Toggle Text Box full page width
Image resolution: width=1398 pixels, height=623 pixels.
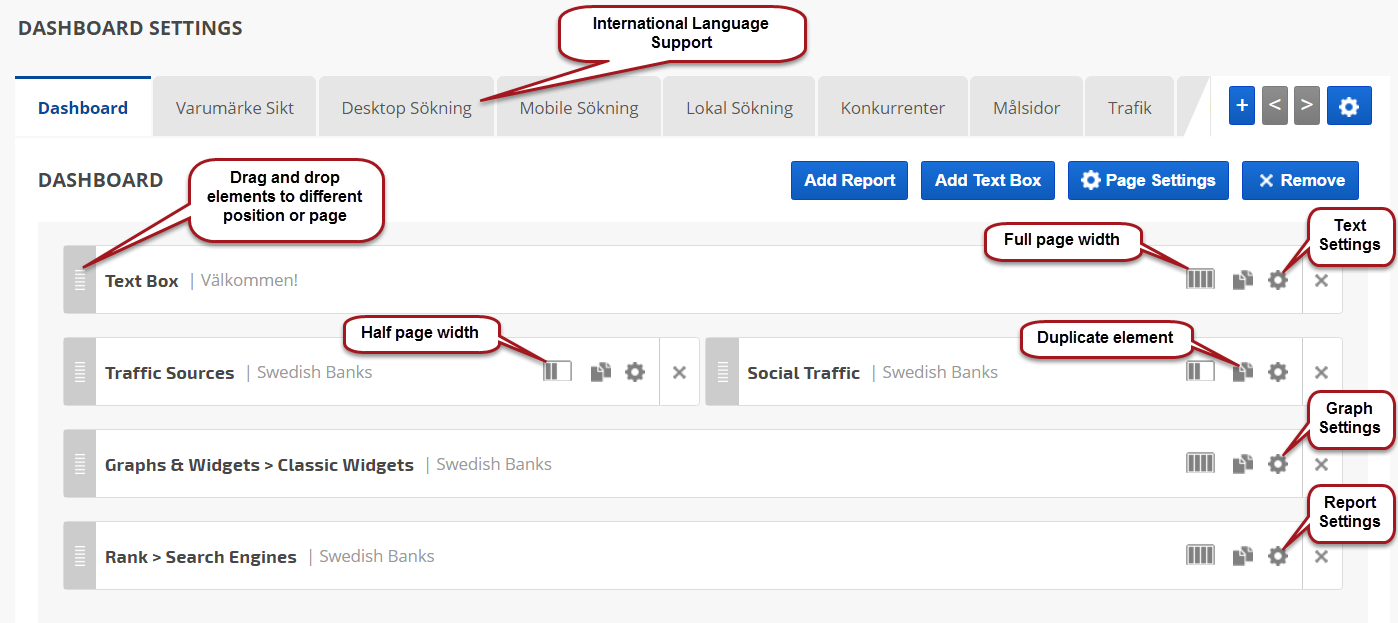click(1200, 280)
